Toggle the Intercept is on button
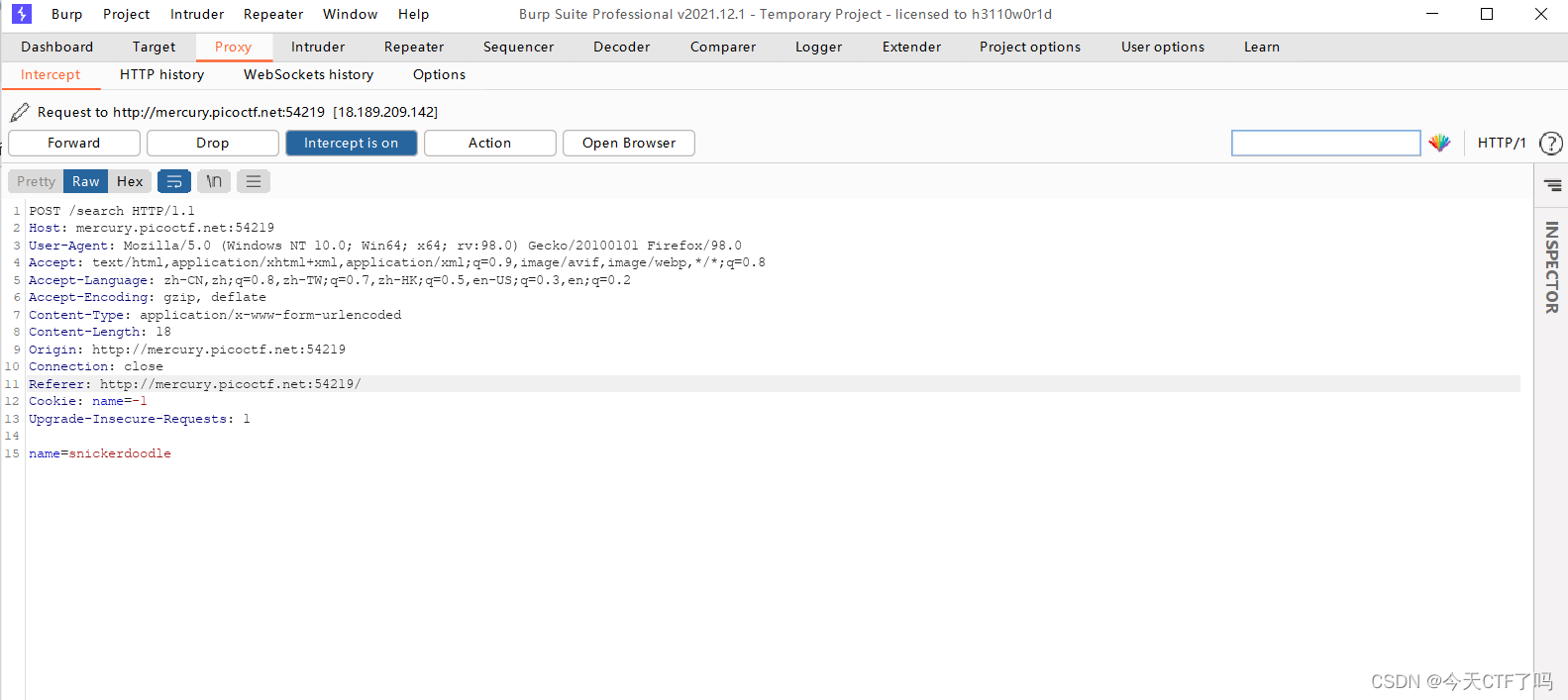The width and height of the screenshot is (1568, 700). click(352, 143)
